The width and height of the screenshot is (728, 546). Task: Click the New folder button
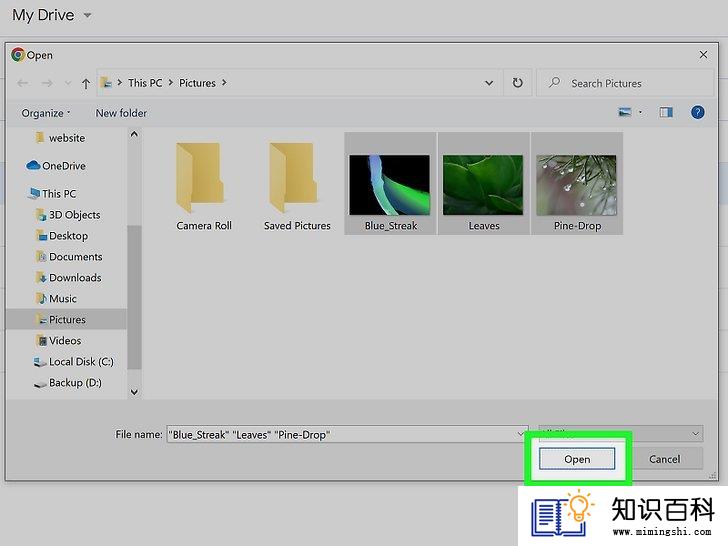pyautogui.click(x=121, y=113)
